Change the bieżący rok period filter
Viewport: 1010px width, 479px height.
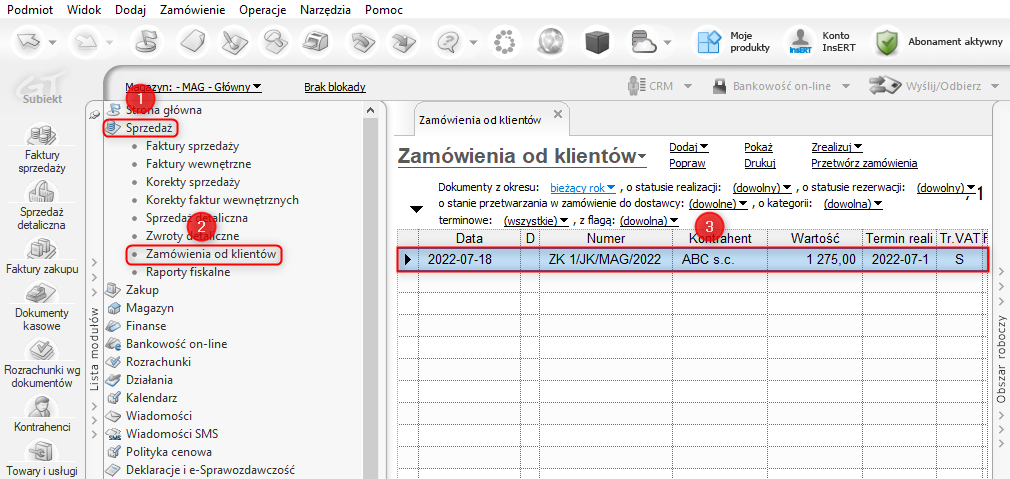point(583,188)
